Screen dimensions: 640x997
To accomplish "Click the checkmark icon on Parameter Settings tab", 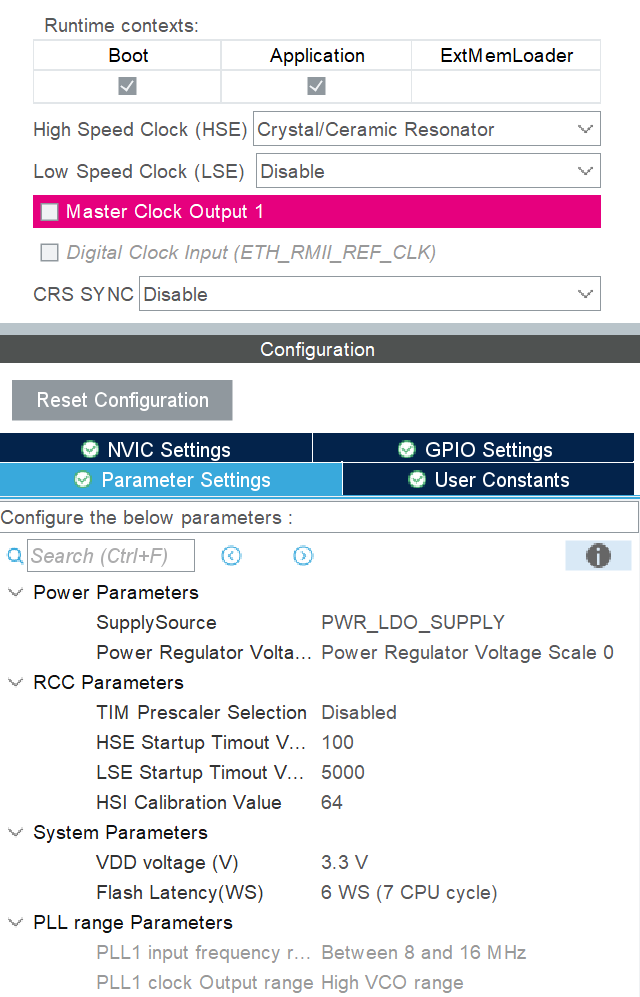I will coord(83,480).
